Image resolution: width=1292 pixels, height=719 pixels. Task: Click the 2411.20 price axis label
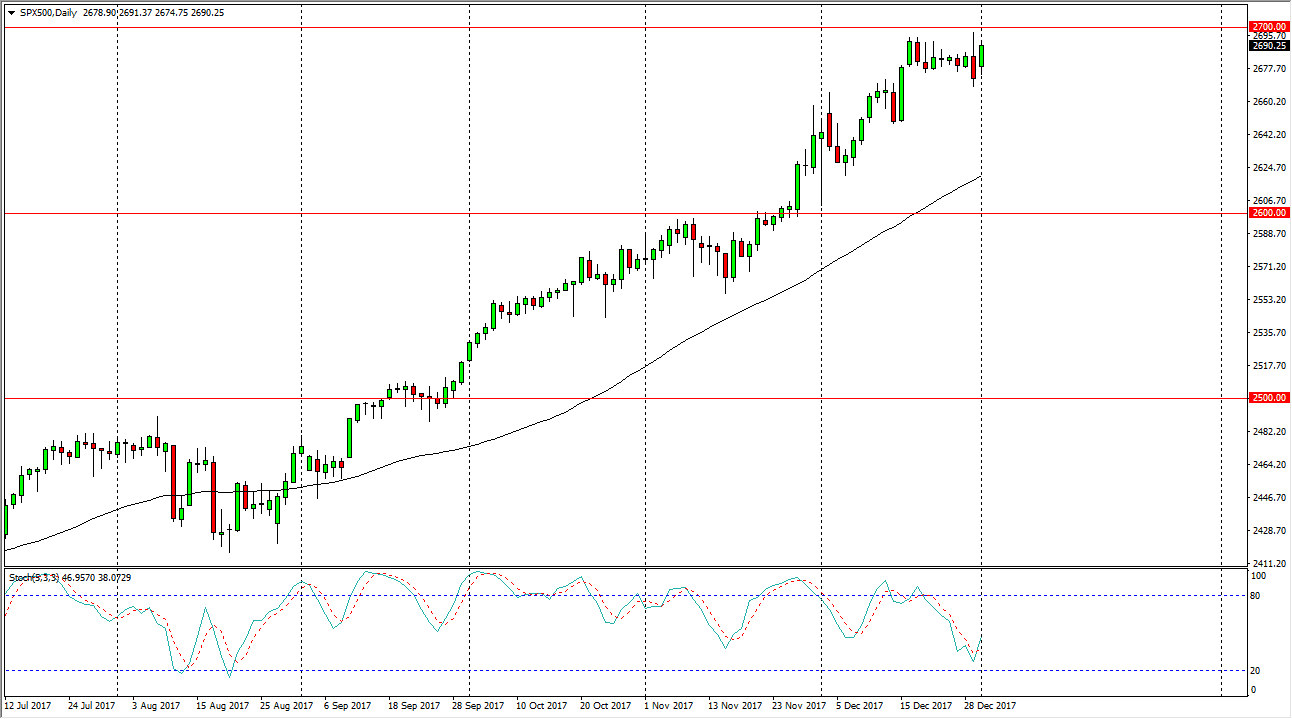pyautogui.click(x=1267, y=564)
